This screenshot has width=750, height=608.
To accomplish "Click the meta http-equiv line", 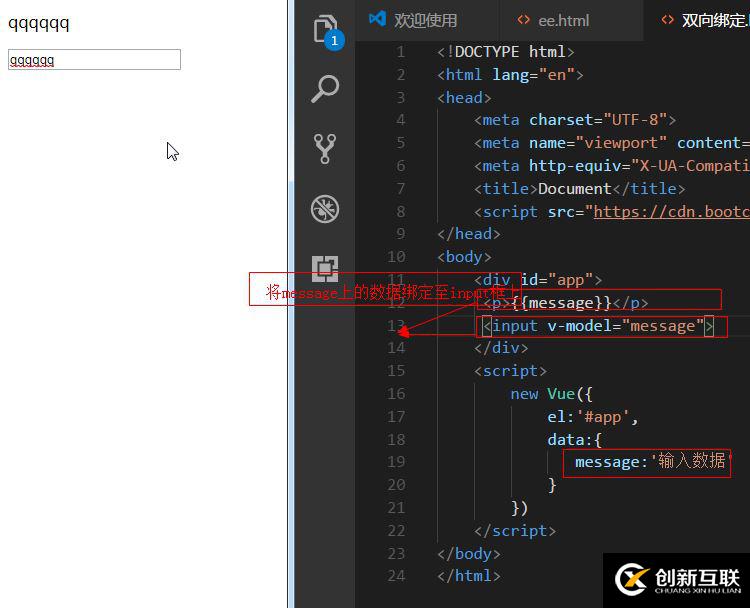I will pos(612,166).
